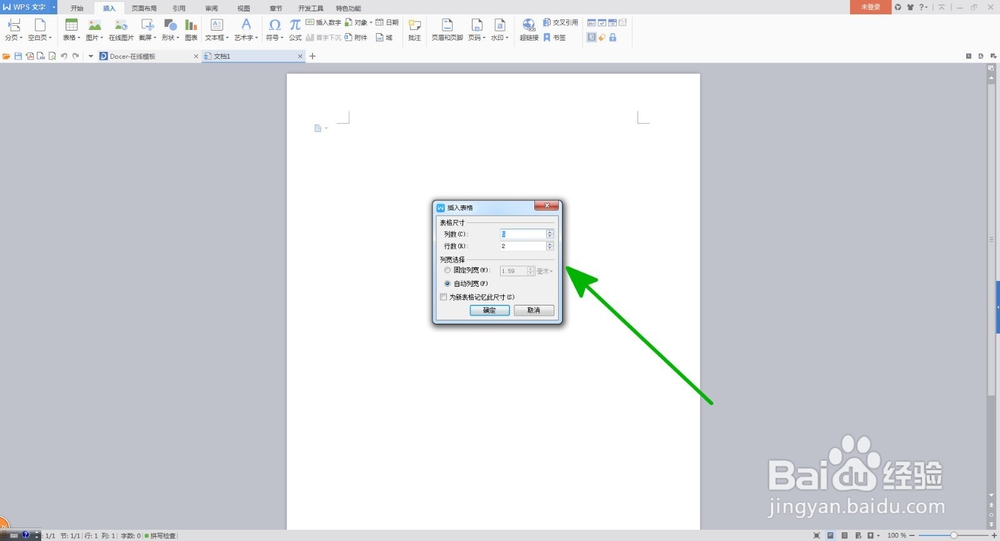The width and height of the screenshot is (1000, 541).
Task: Click the Formula (公式) pi icon
Action: click(295, 25)
